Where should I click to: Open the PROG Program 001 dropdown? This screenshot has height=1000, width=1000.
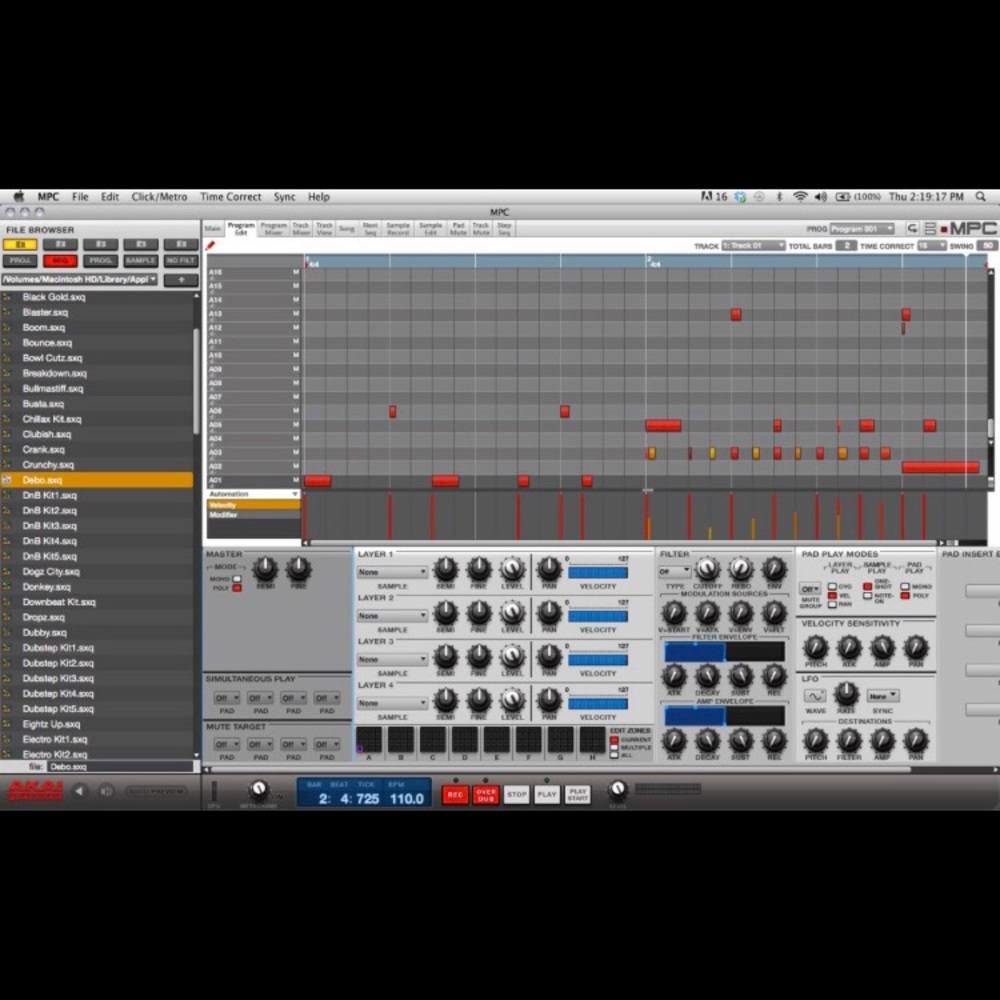click(862, 228)
